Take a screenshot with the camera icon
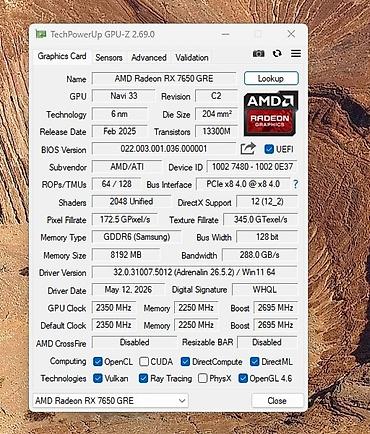370x434 pixels. [258, 53]
